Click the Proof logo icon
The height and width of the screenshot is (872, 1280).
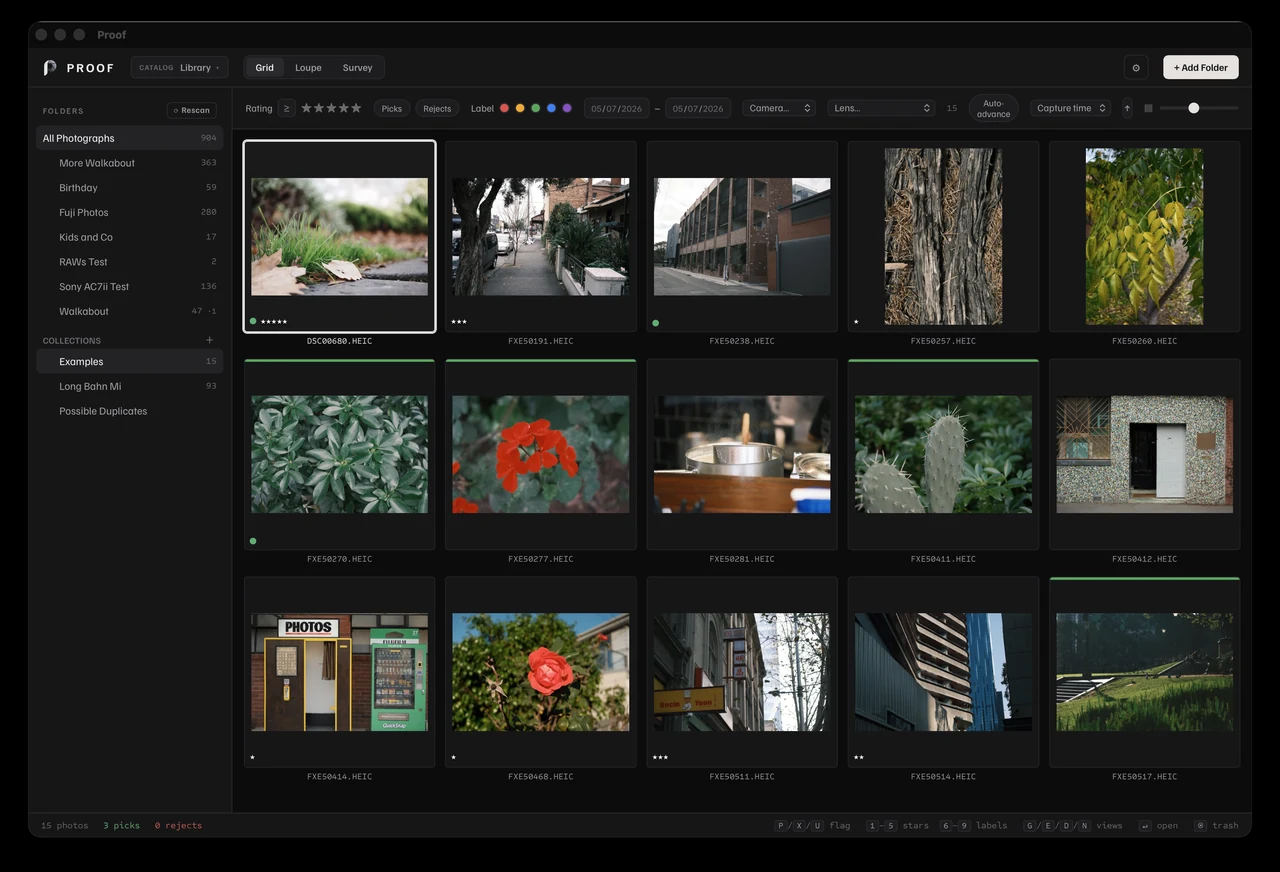click(50, 68)
